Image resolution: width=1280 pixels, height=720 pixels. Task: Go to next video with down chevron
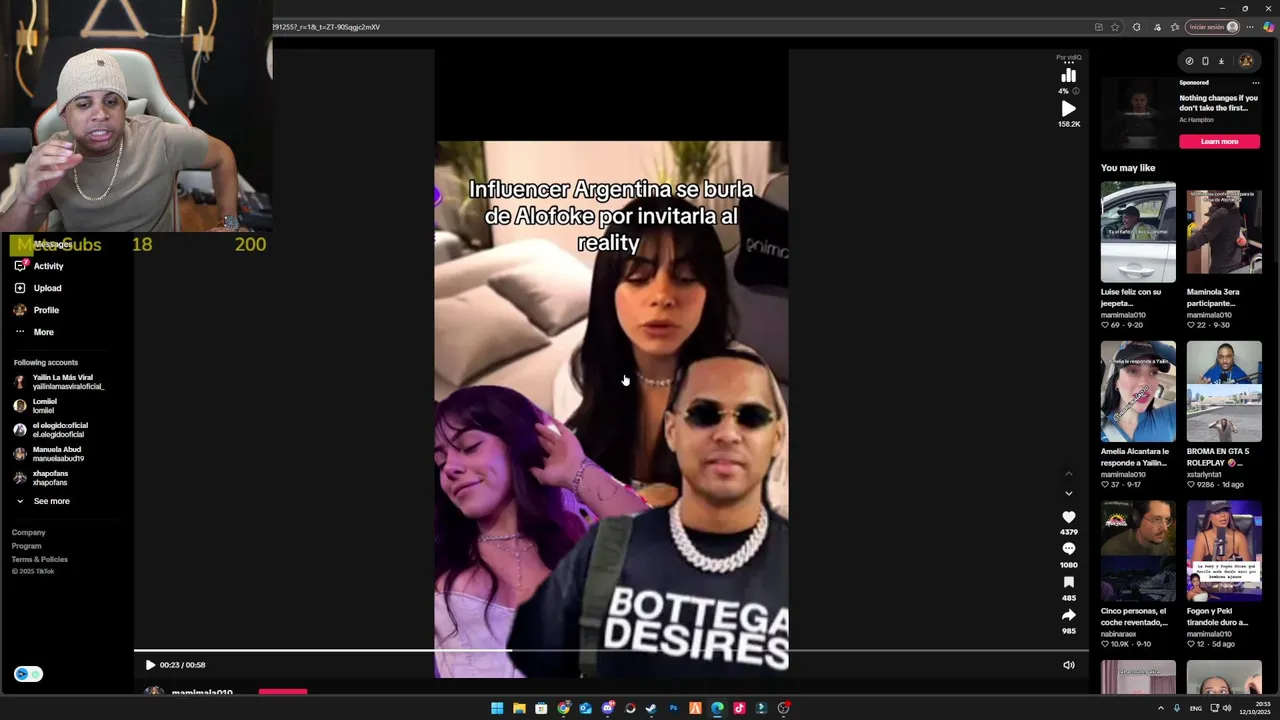[x=1069, y=493]
